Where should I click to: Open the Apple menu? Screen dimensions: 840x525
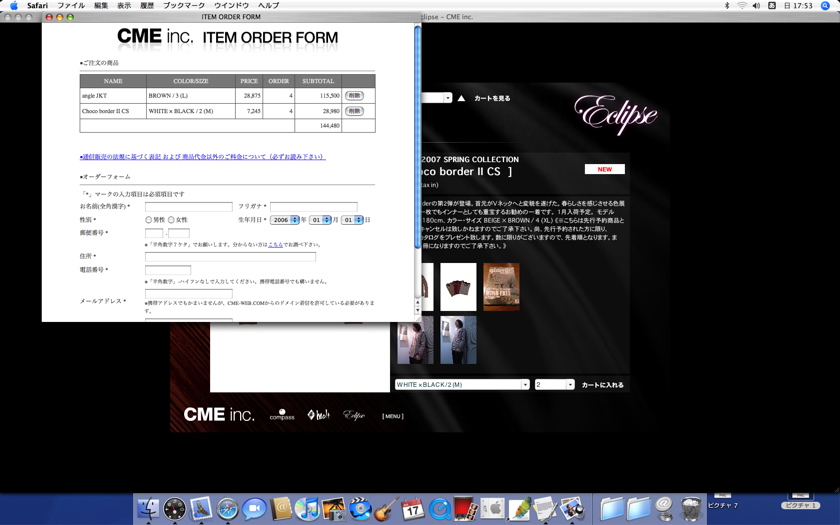tap(14, 5)
